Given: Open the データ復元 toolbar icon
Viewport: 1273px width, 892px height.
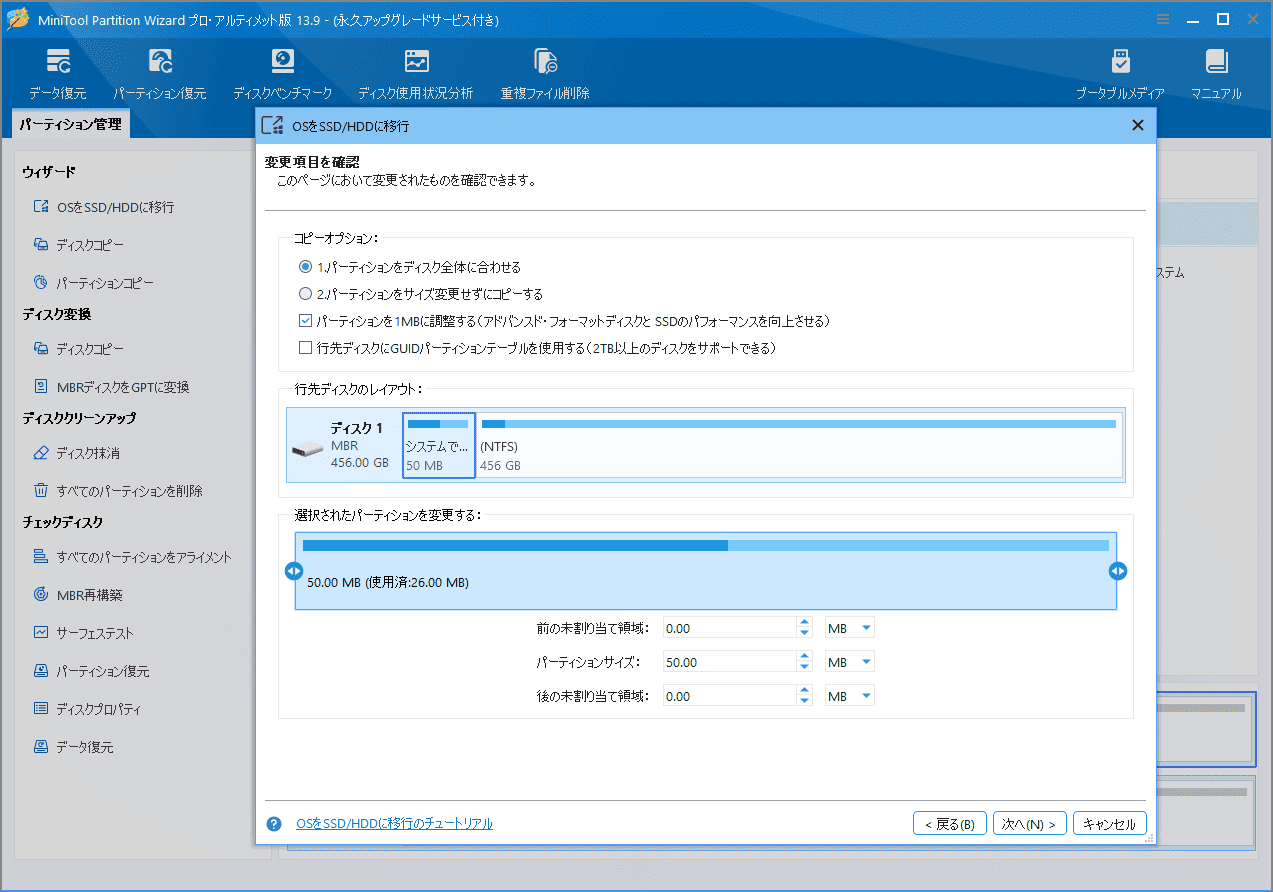Looking at the screenshot, I should coord(57,74).
